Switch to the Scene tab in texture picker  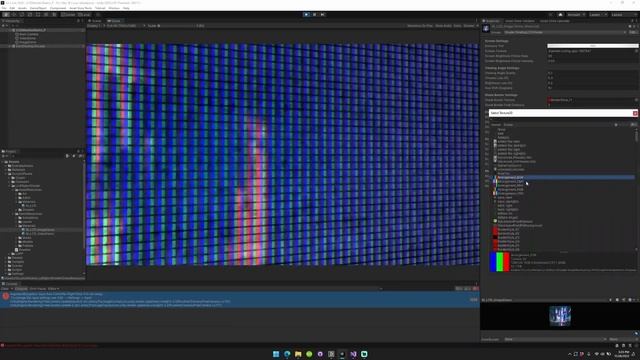tap(508, 124)
